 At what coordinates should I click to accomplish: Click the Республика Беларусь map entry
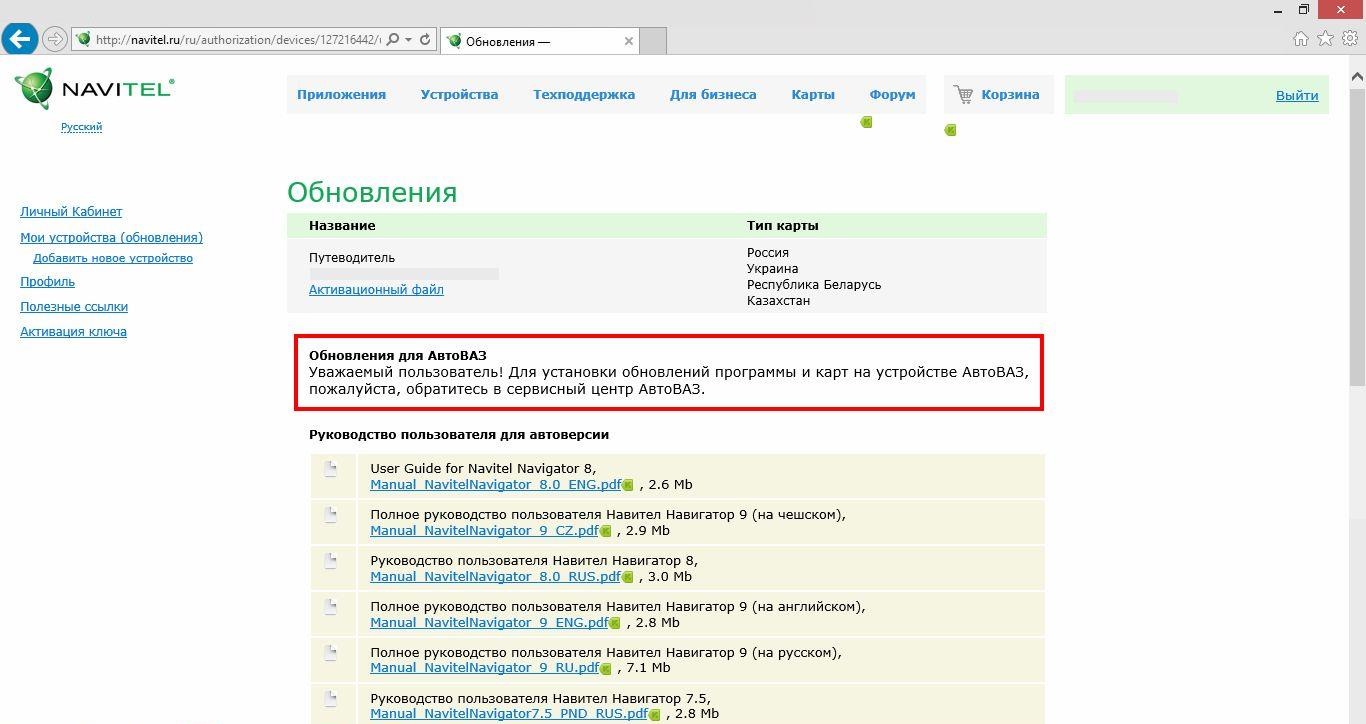click(814, 285)
